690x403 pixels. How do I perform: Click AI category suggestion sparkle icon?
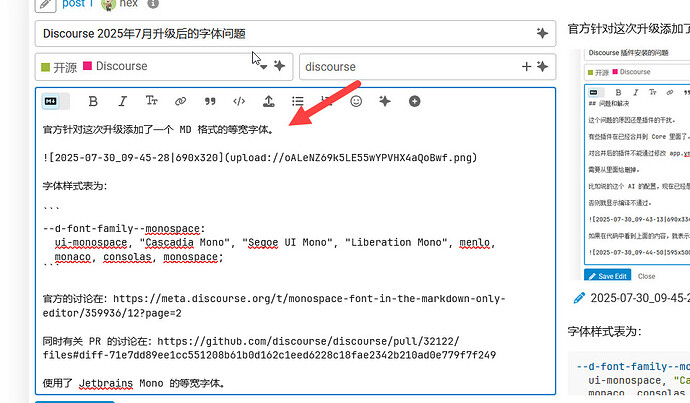[x=279, y=66]
